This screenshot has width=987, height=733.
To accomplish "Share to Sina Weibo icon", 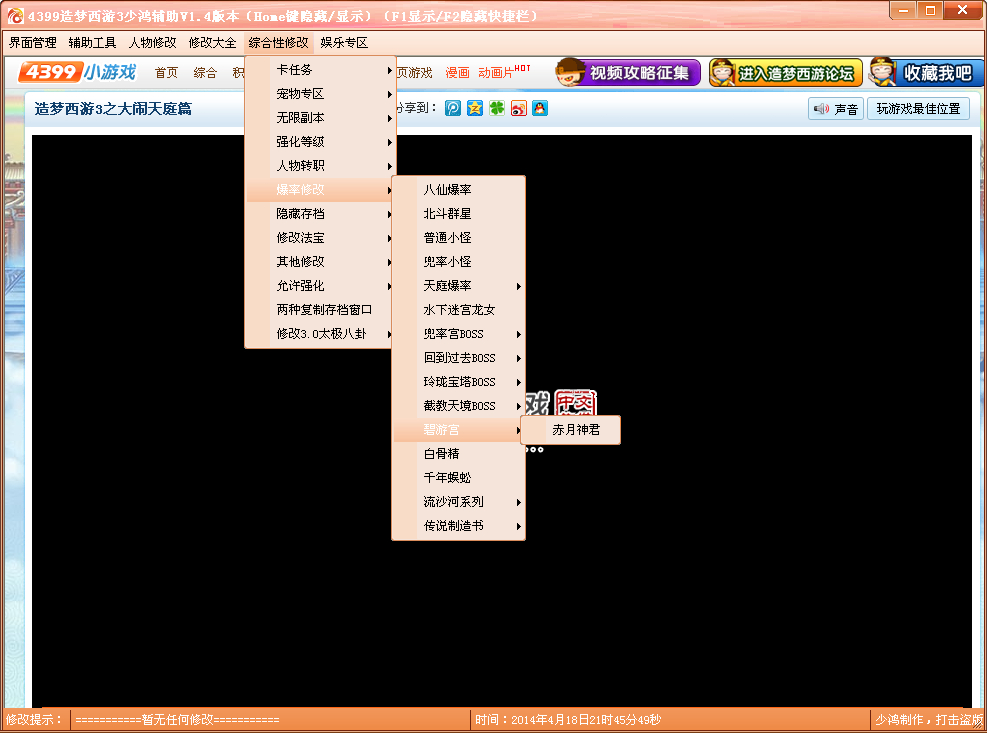I will 518,108.
